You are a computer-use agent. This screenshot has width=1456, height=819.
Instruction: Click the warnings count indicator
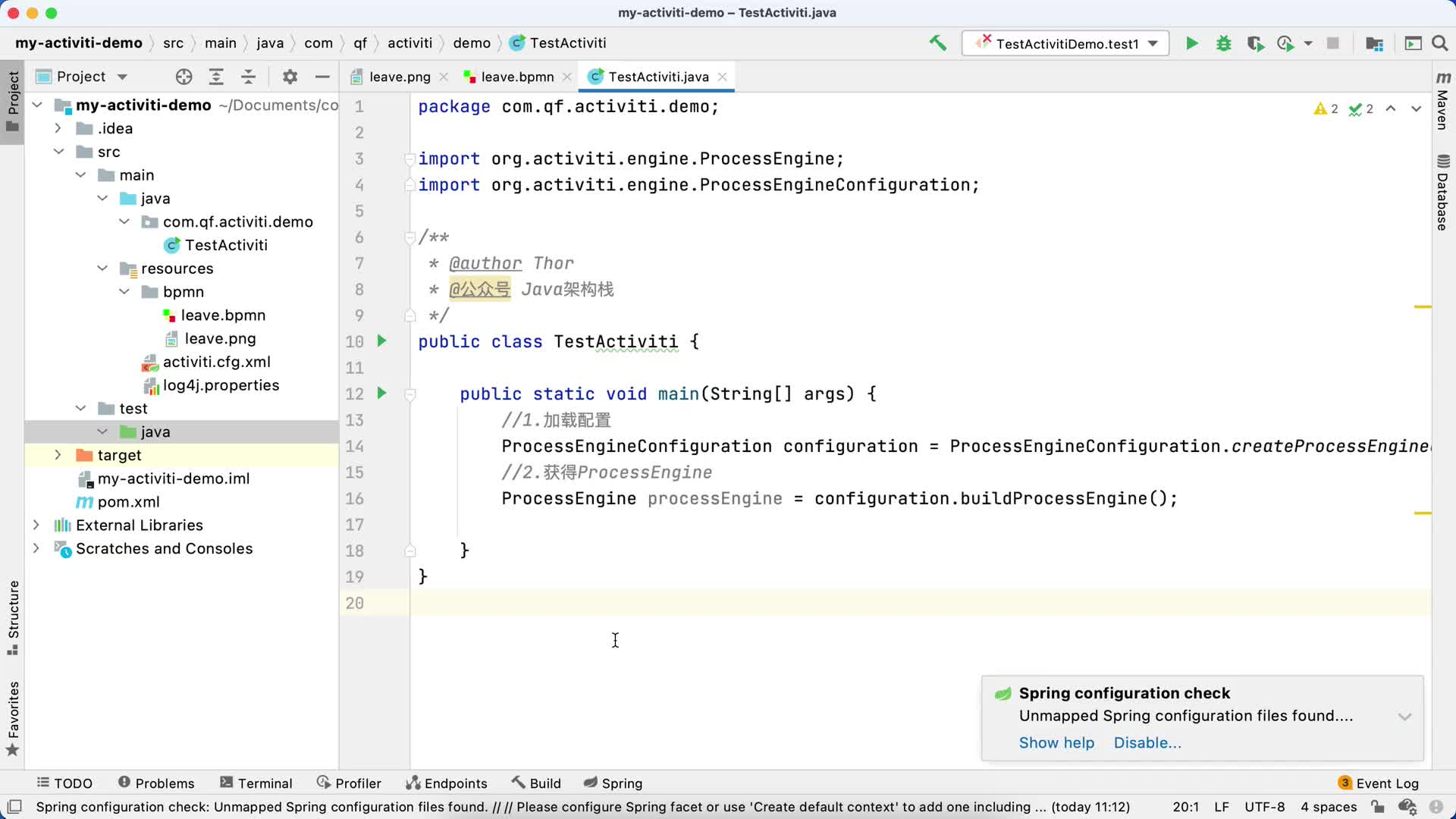click(x=1326, y=108)
